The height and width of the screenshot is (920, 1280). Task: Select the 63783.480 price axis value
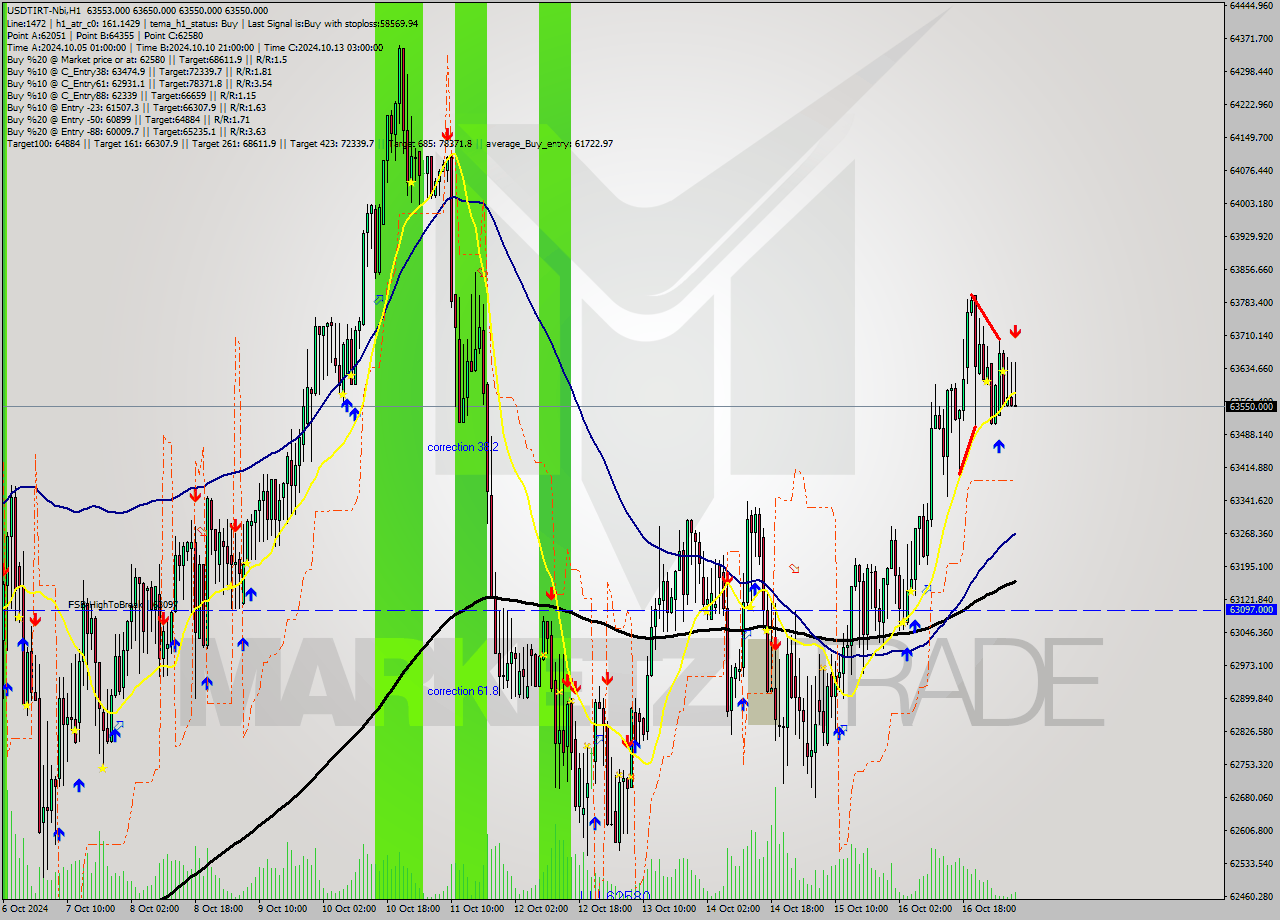(1251, 302)
